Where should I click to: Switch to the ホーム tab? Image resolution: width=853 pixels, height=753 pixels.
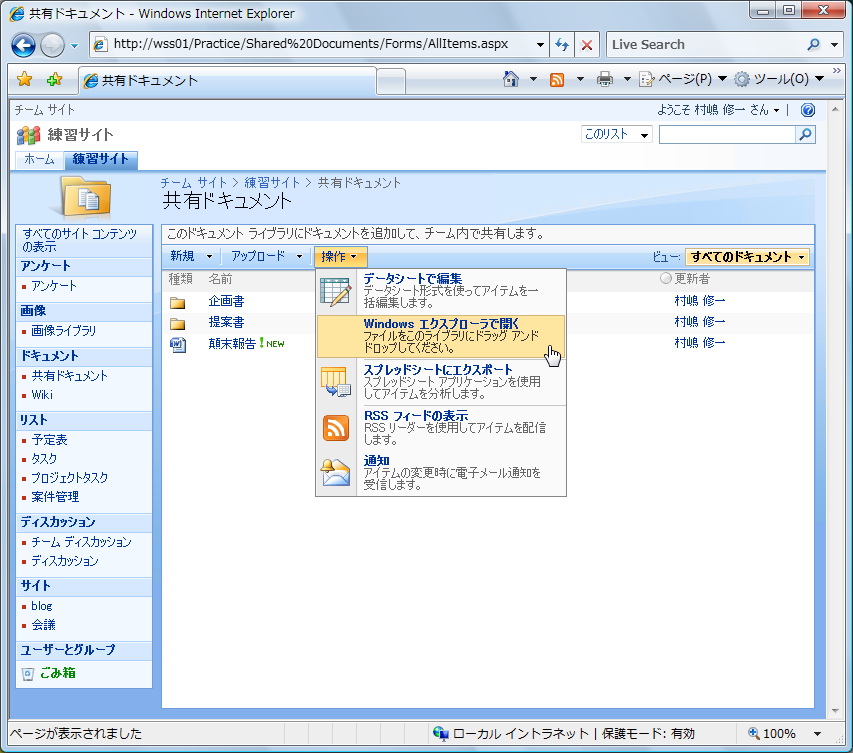(39, 160)
